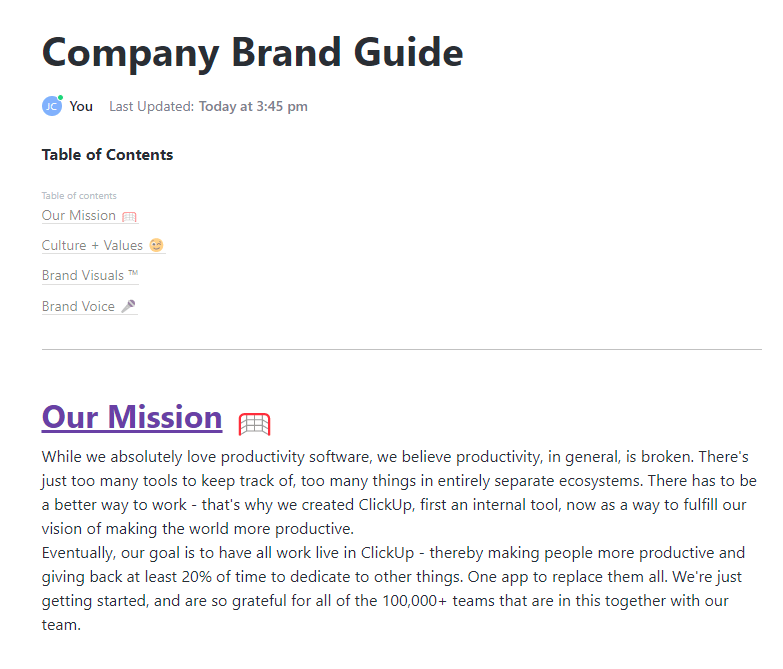Click the horizontal divider line above Our Mission
The height and width of the screenshot is (669, 783).
[401, 349]
